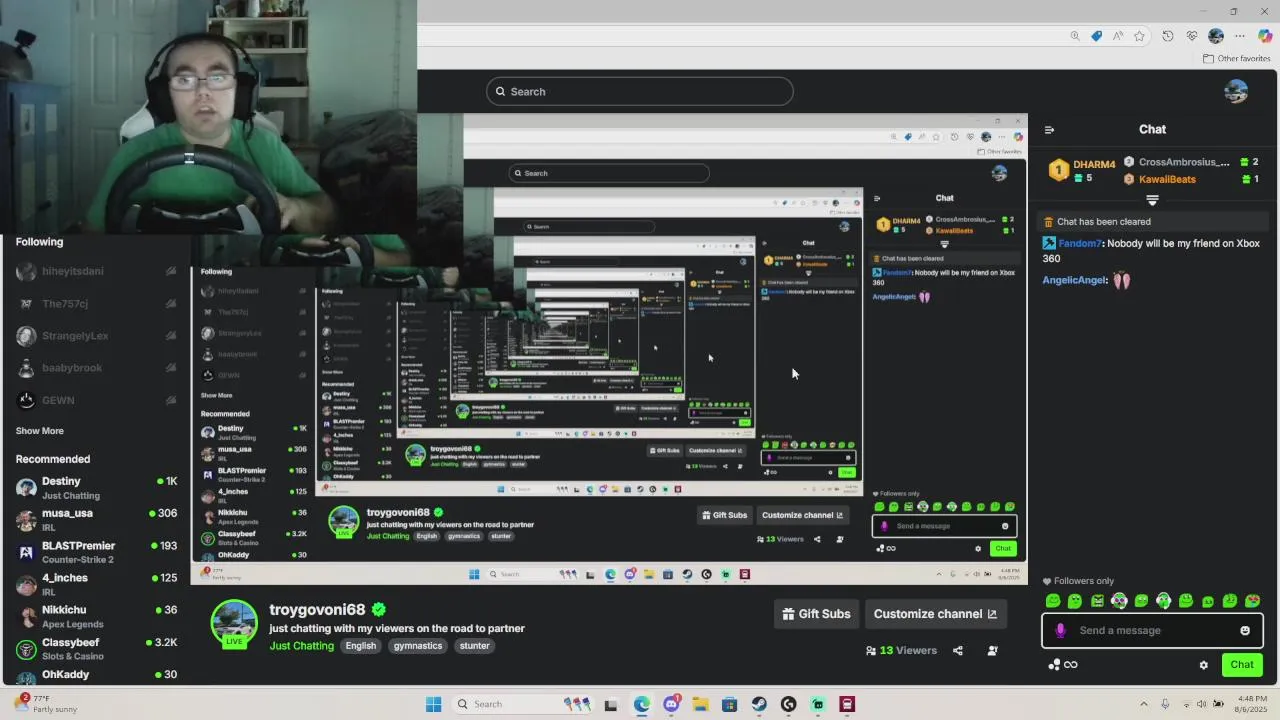Click the purple microphone icon in chat input
The width and height of the screenshot is (1280, 720).
(x=1060, y=630)
